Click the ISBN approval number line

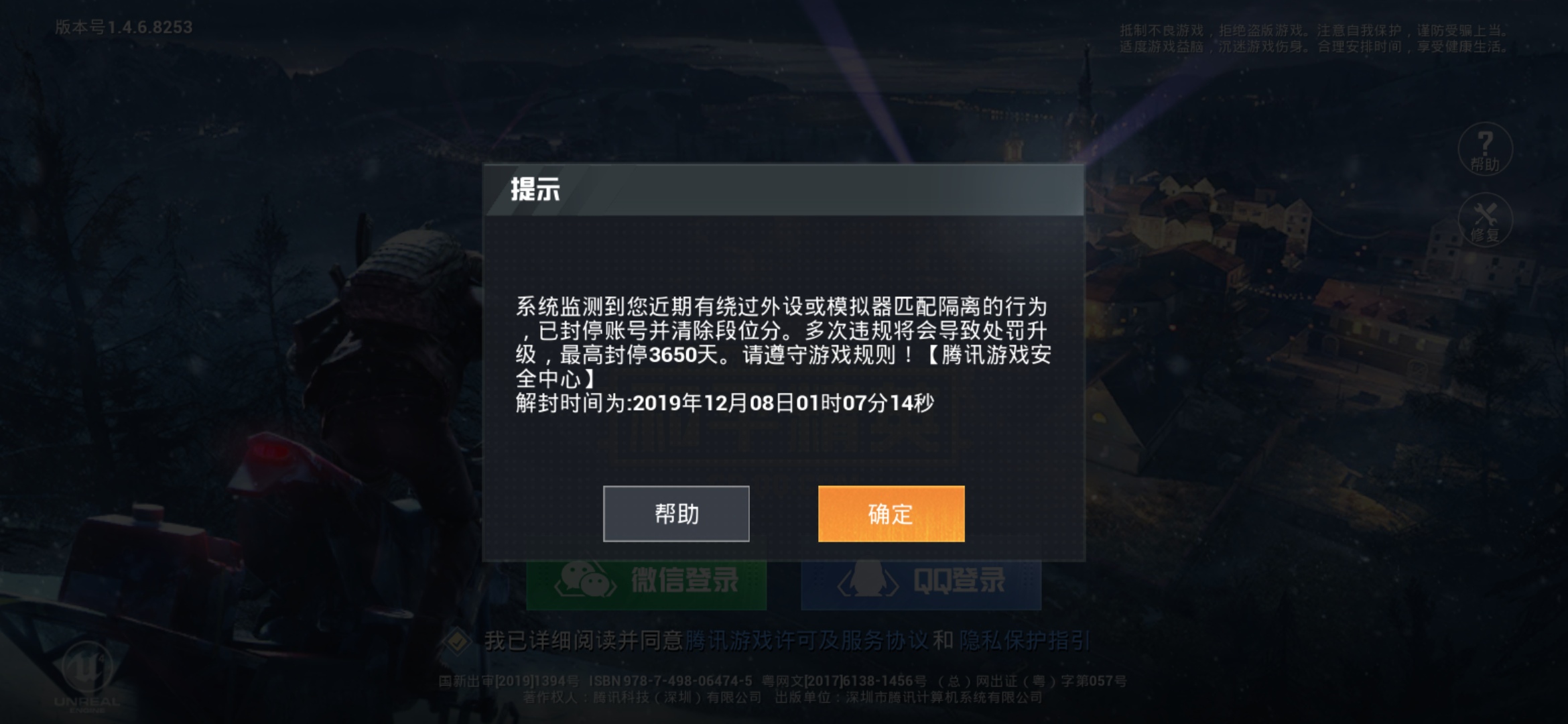click(783, 681)
